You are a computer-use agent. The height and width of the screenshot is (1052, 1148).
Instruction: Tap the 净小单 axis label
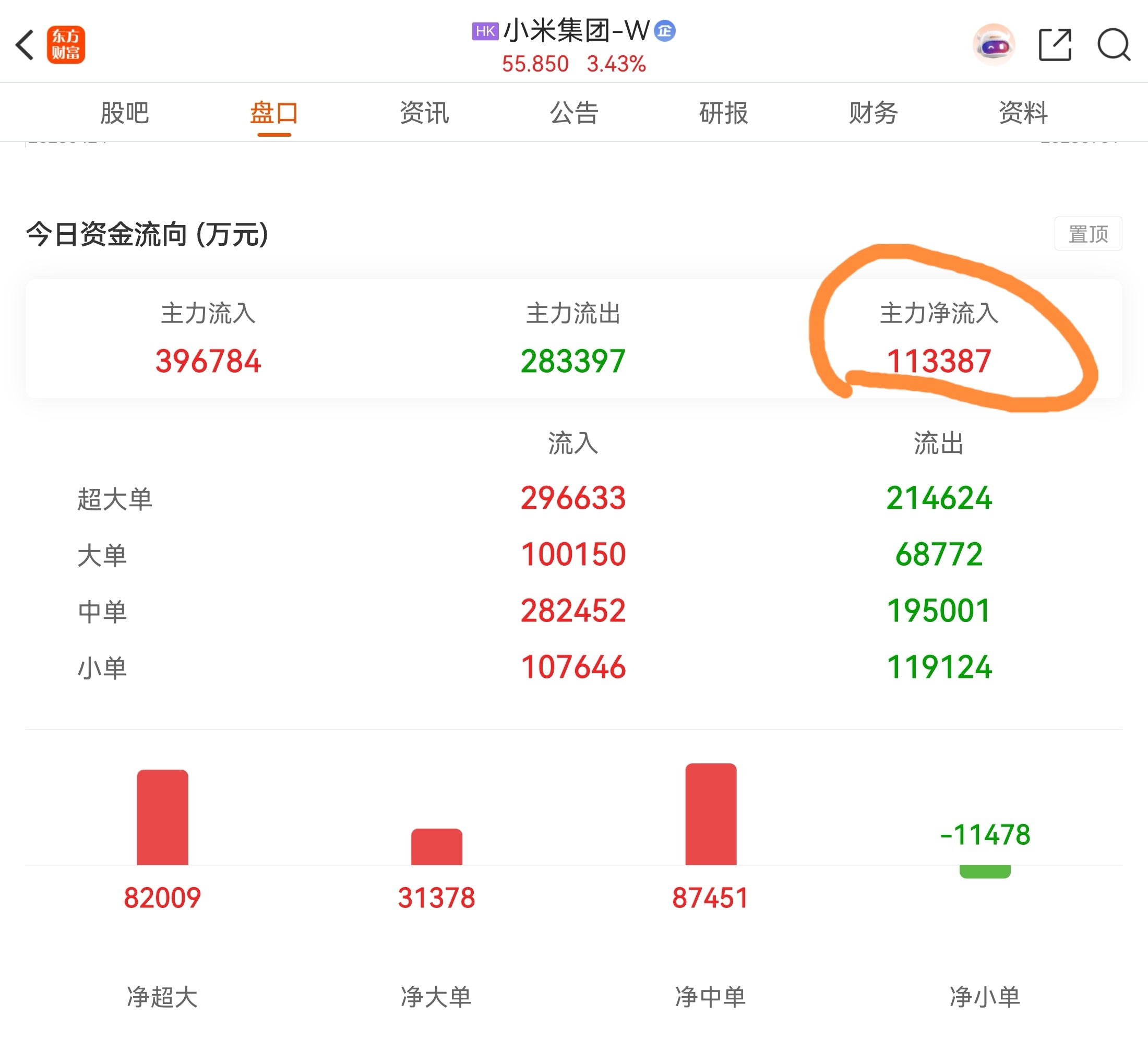[x=985, y=997]
